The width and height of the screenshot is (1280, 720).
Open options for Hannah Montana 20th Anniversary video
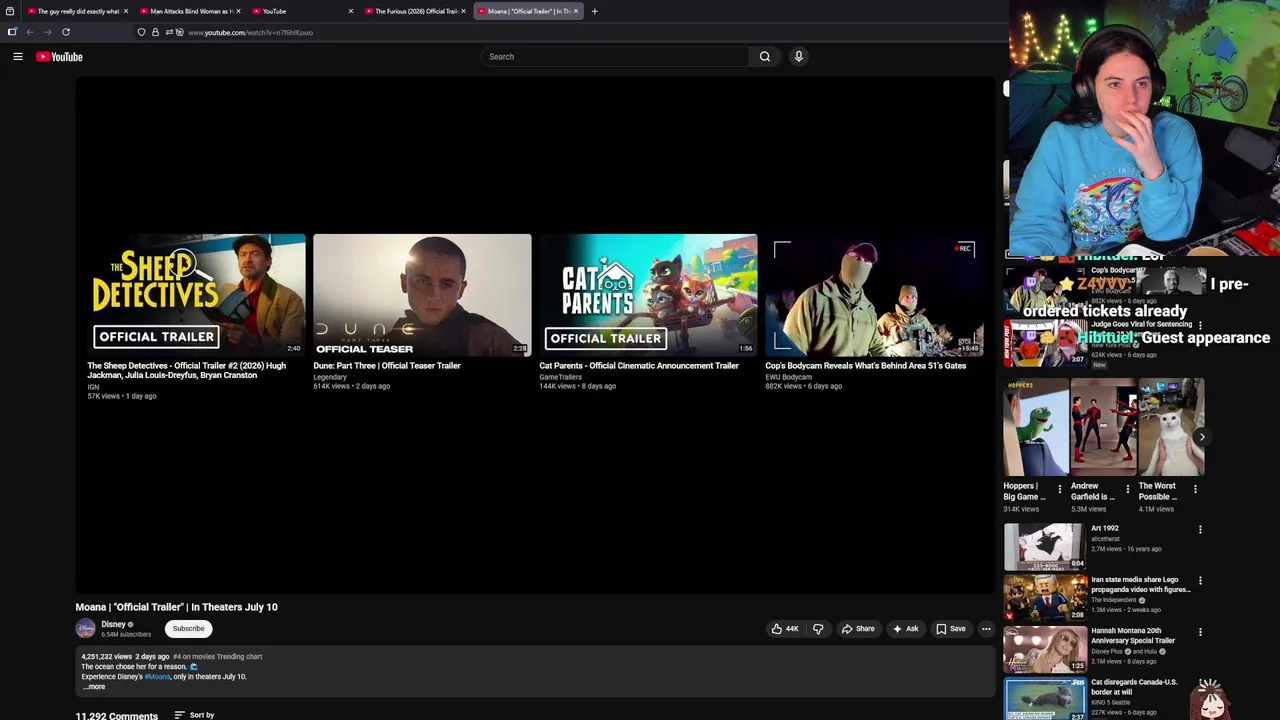1200,632
